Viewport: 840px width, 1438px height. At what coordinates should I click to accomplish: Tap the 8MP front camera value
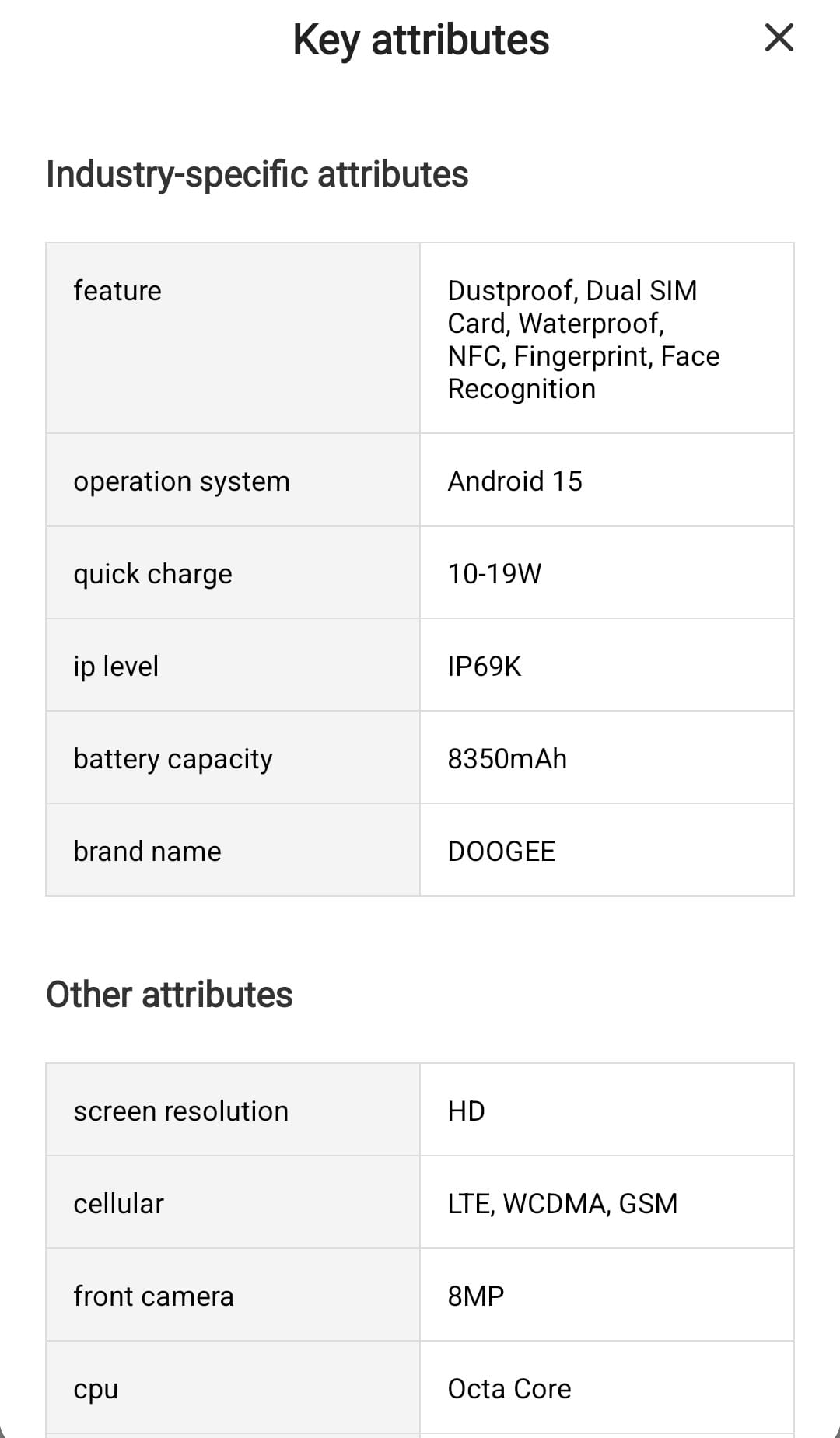pyautogui.click(x=475, y=1296)
